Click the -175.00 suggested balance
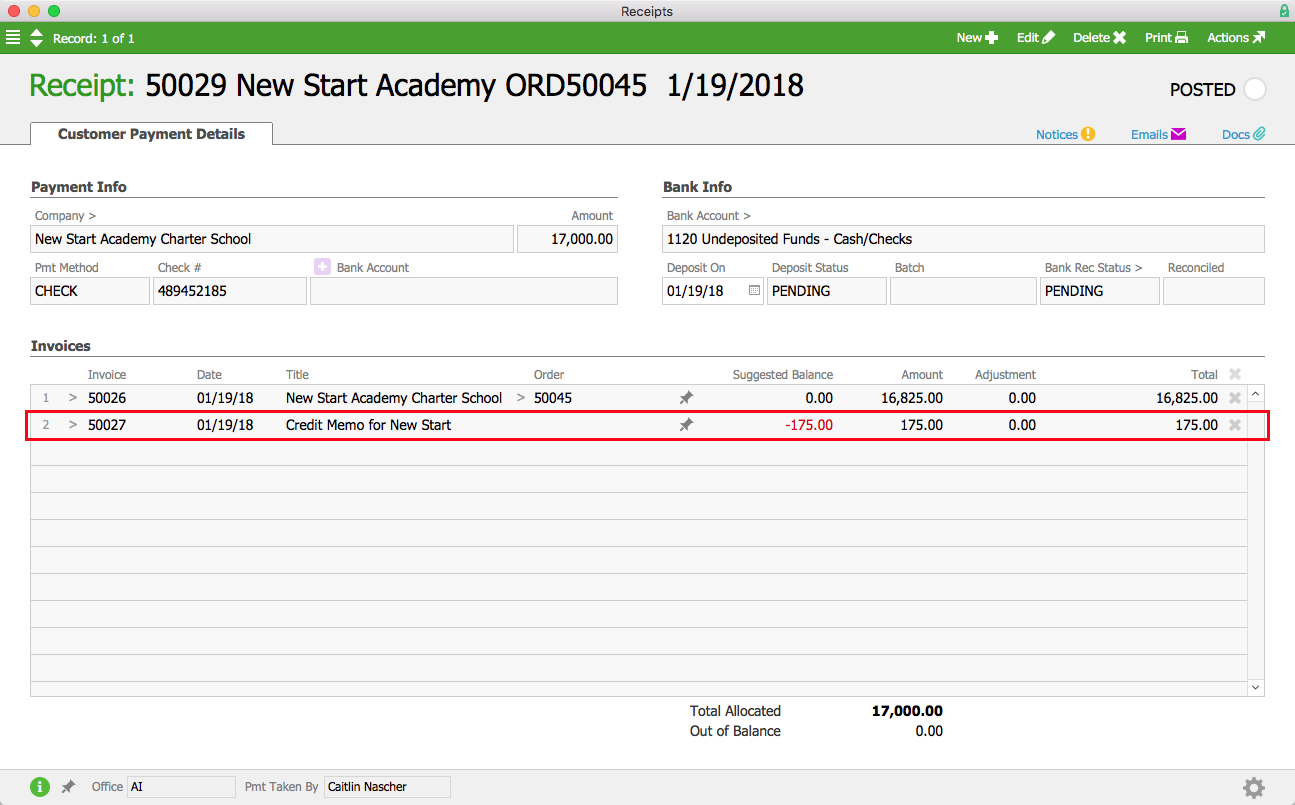This screenshot has width=1295, height=805. [809, 425]
